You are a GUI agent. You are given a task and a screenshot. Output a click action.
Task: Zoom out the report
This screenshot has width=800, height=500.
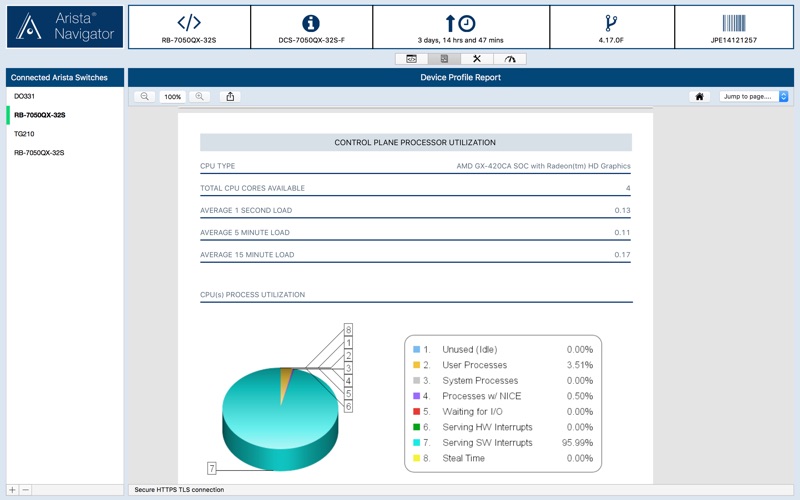(145, 96)
